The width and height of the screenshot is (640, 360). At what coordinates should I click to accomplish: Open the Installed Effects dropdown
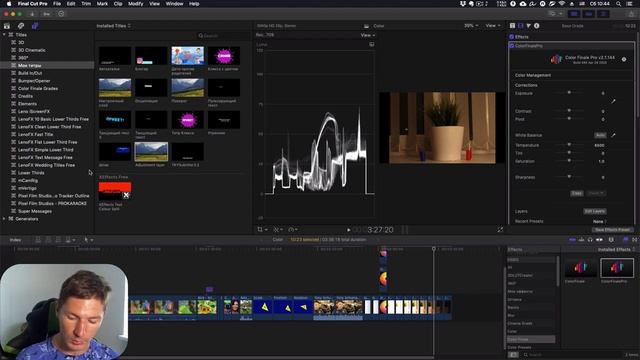tap(616, 249)
